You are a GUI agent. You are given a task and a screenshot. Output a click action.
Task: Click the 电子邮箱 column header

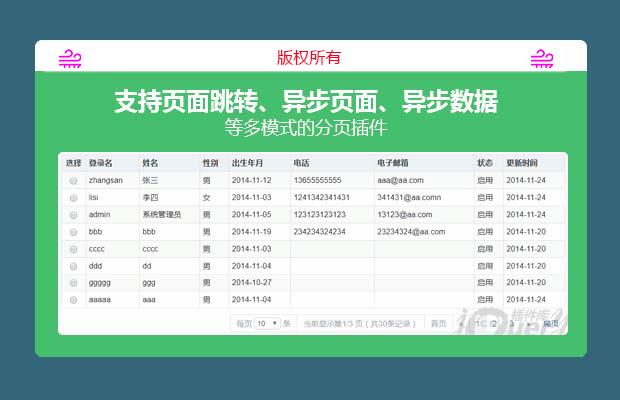pos(393,162)
